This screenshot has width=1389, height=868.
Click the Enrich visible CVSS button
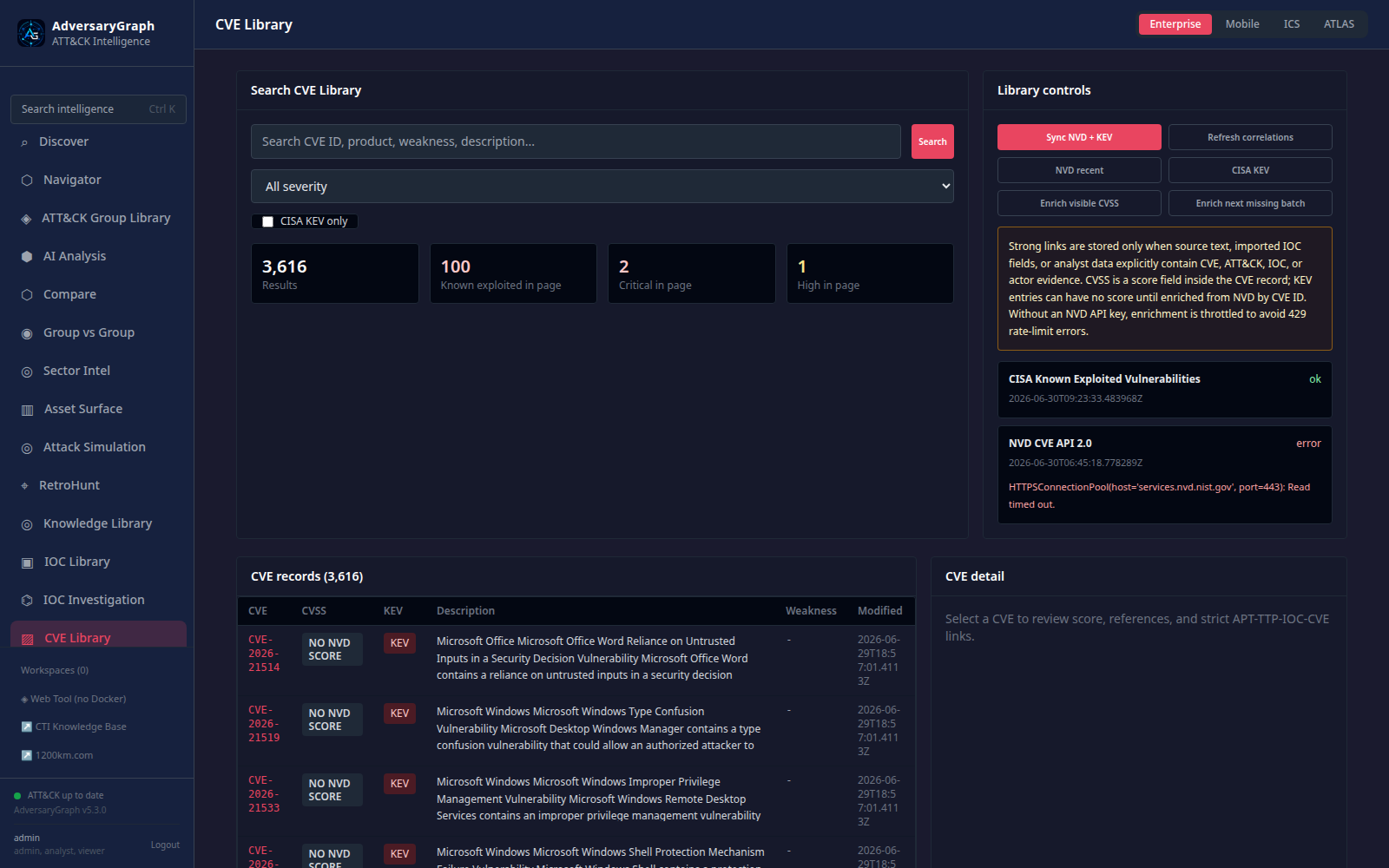click(x=1079, y=203)
